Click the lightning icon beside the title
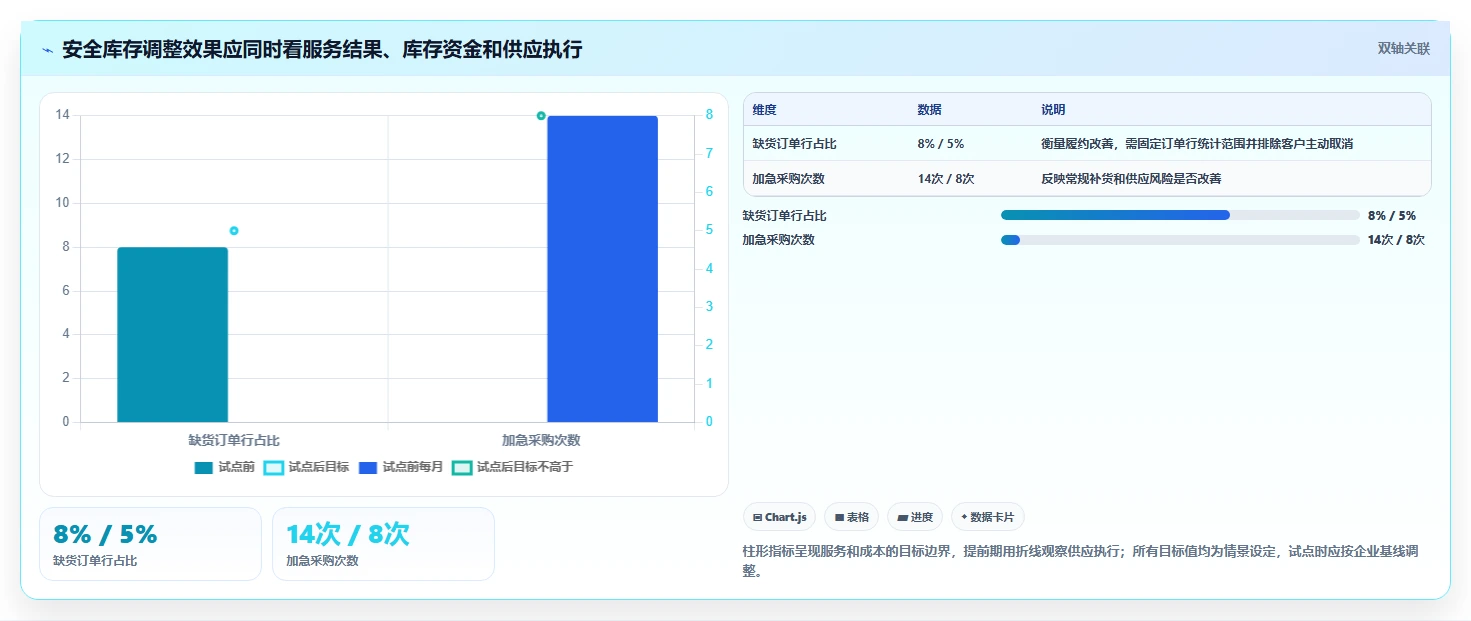 [48, 50]
